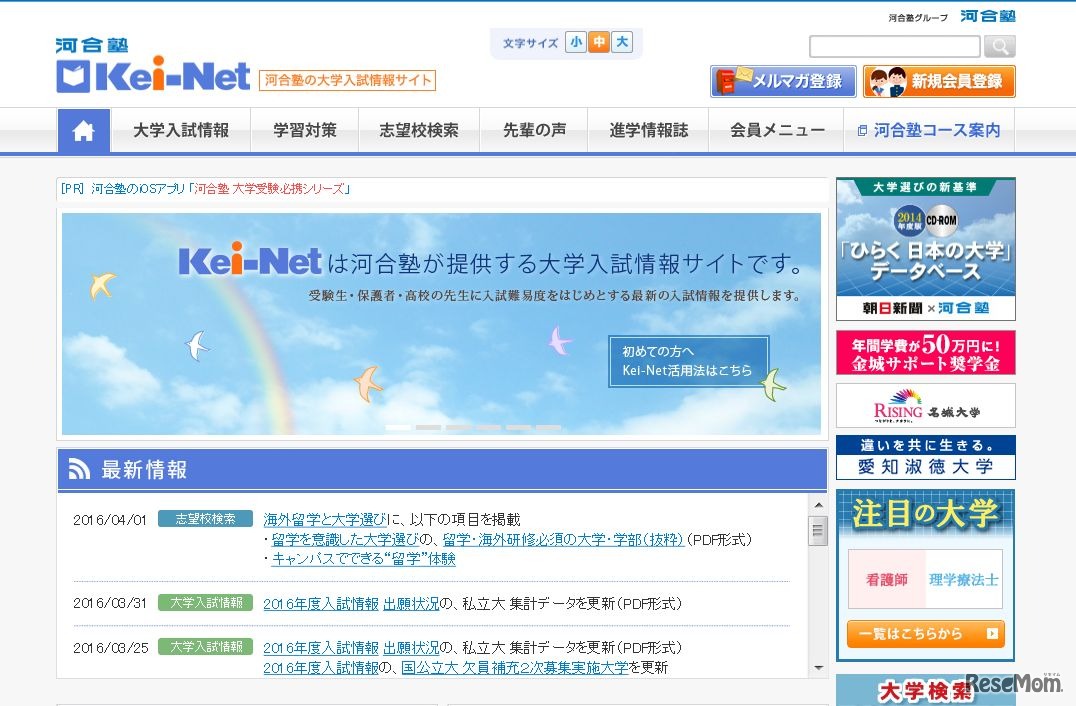Click the search text field
Screen dimensions: 1076x706
pyautogui.click(x=895, y=47)
